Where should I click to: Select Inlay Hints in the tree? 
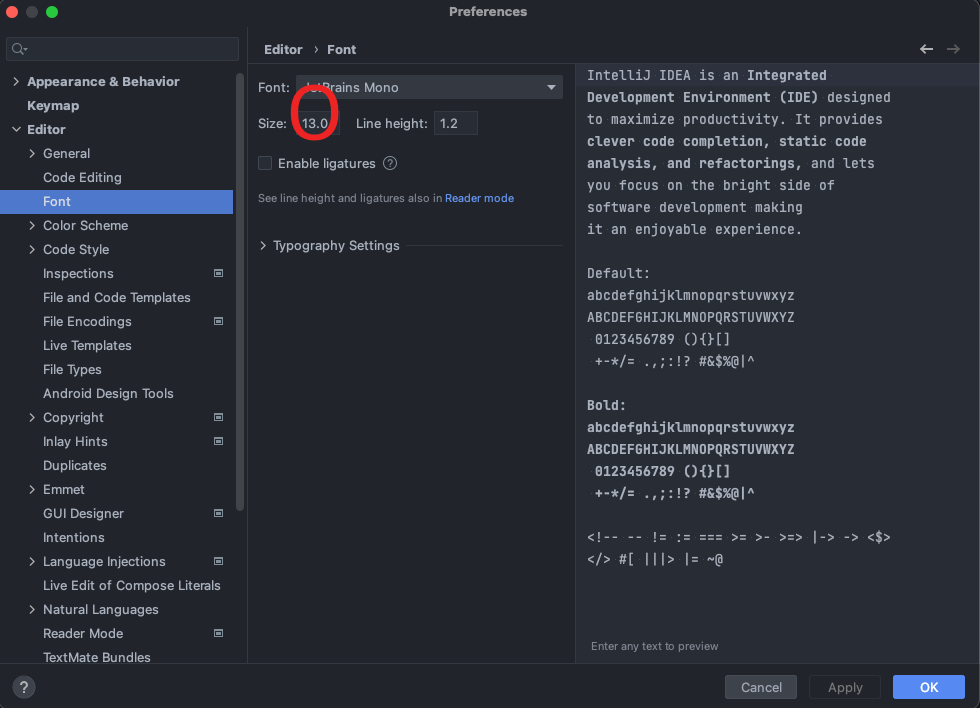pos(75,441)
